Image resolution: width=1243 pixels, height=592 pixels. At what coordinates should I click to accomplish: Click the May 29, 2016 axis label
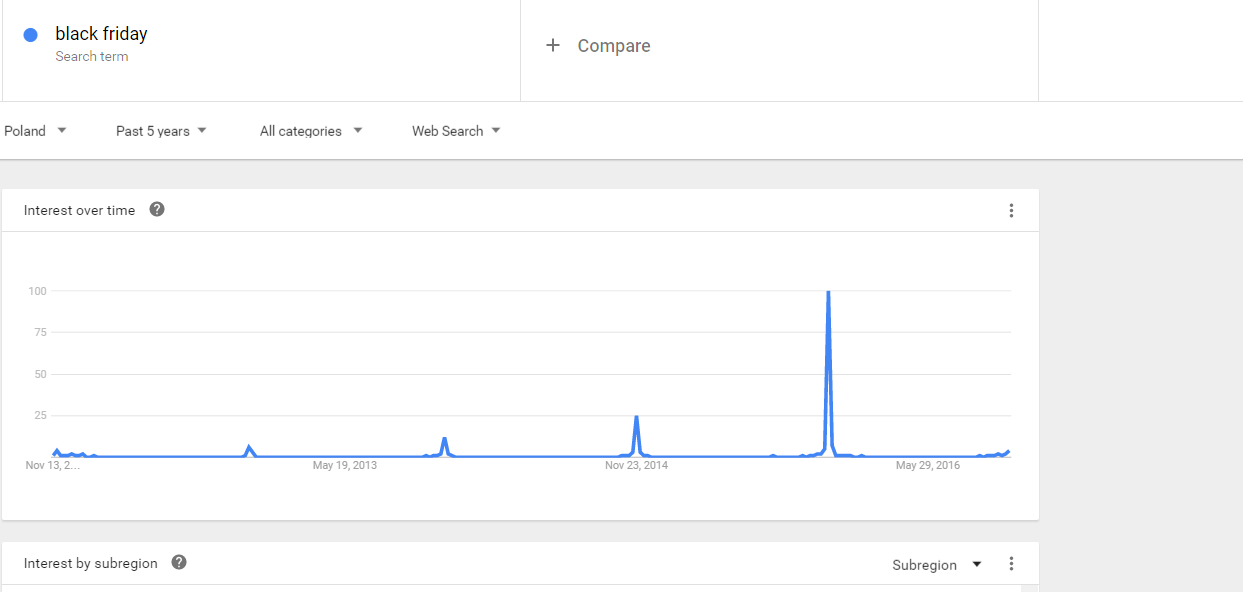(927, 465)
